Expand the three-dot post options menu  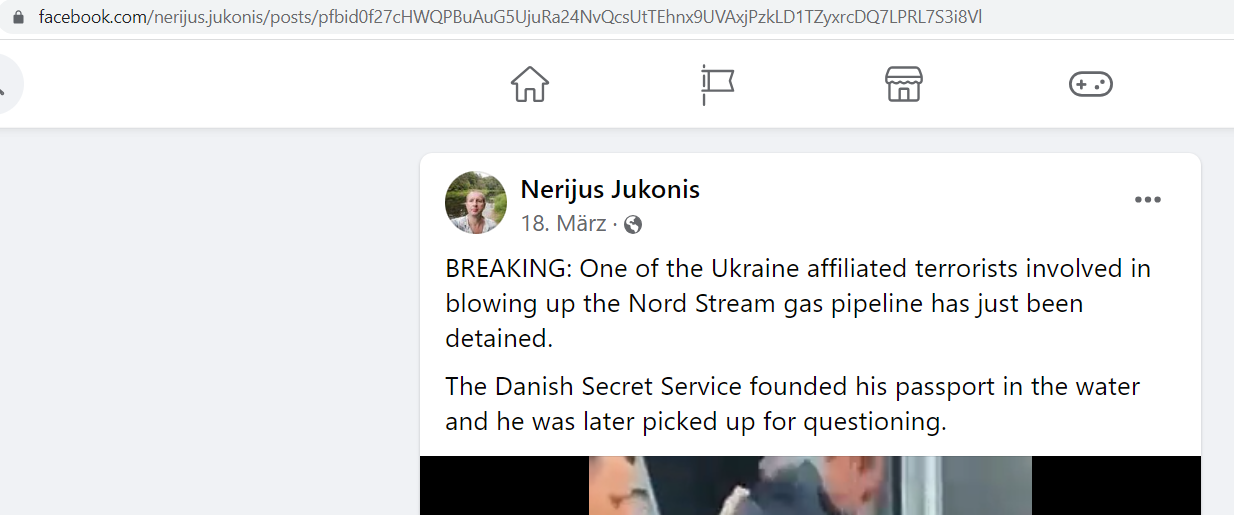(1148, 200)
